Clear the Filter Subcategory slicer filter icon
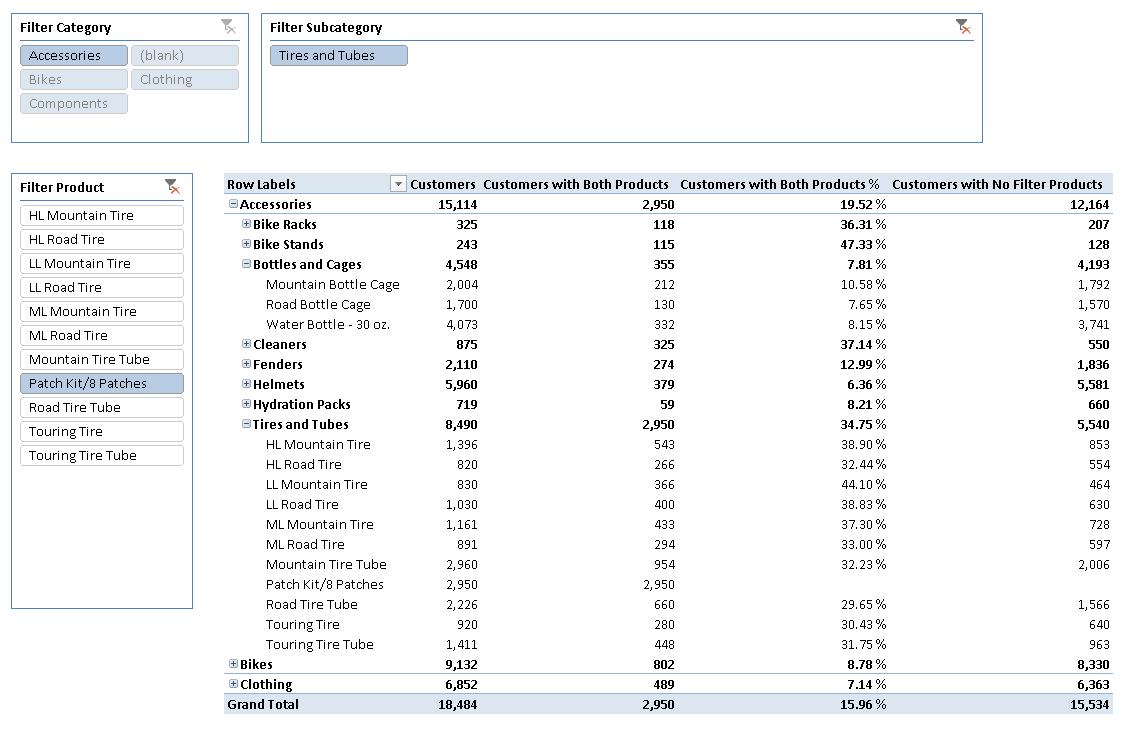1125x730 pixels. (964, 27)
